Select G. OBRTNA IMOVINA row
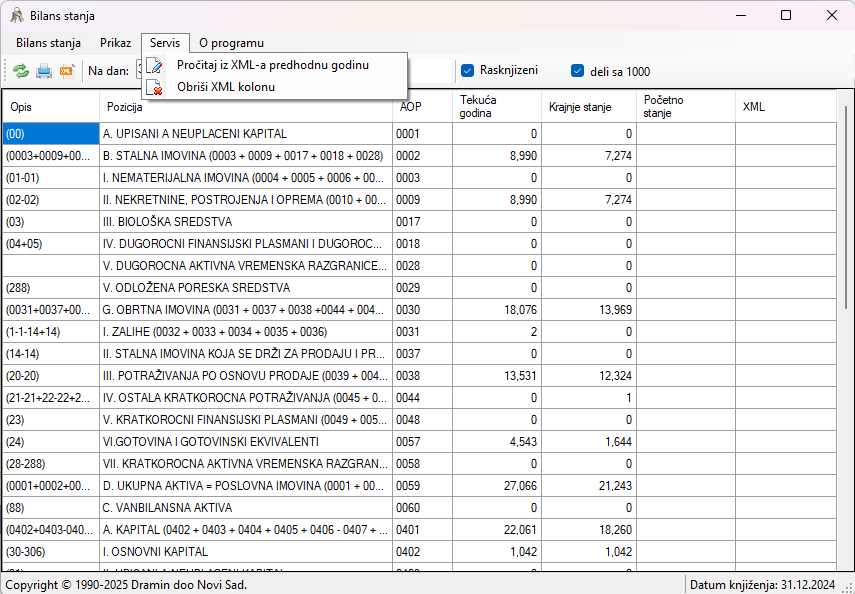Viewport: 855px width, 594px height. pyautogui.click(x=419, y=310)
